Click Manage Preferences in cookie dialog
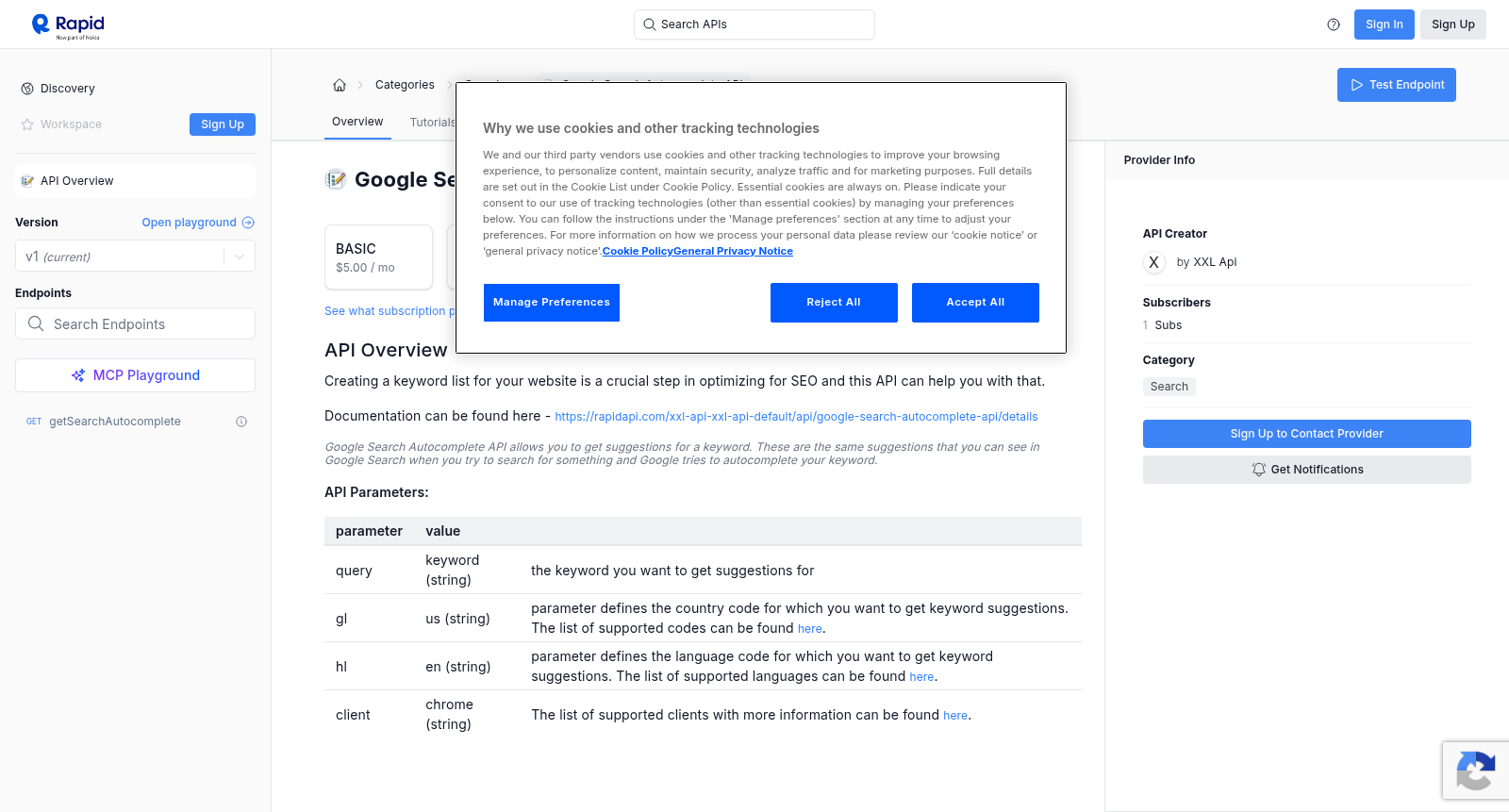This screenshot has height=812, width=1509. click(552, 303)
